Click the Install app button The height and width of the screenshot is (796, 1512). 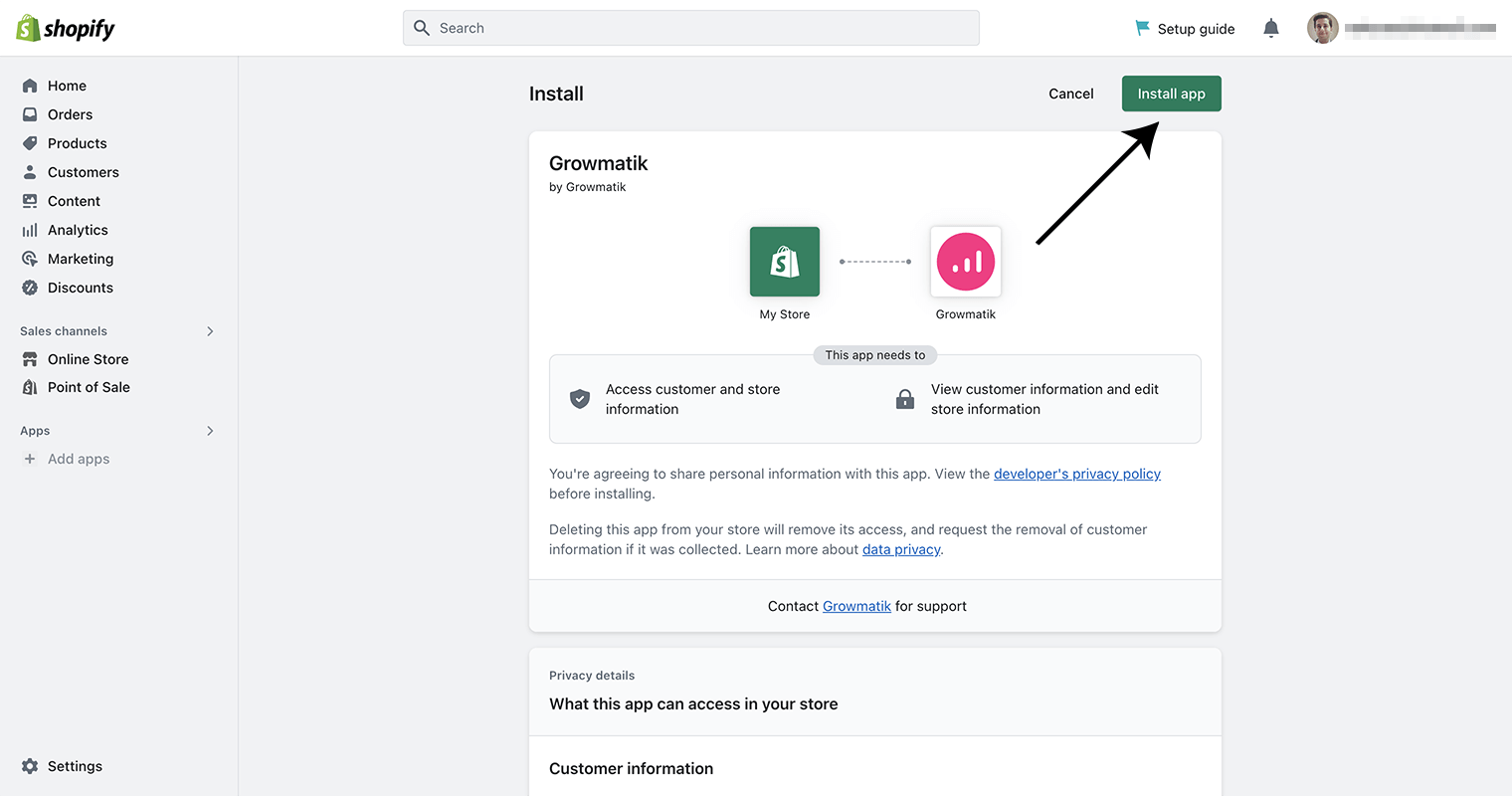click(x=1172, y=94)
